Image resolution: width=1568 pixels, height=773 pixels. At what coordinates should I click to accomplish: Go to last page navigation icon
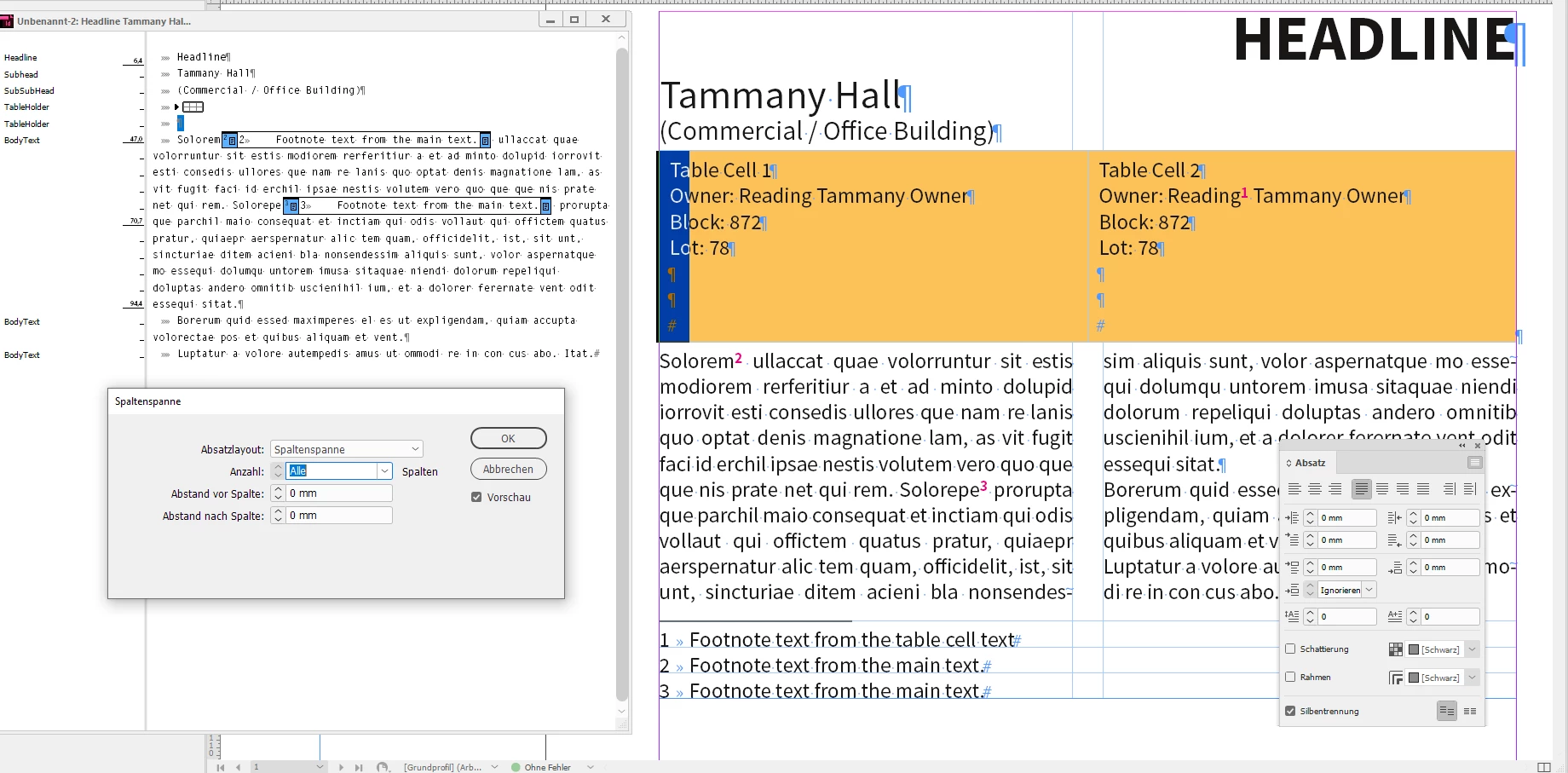(359, 767)
